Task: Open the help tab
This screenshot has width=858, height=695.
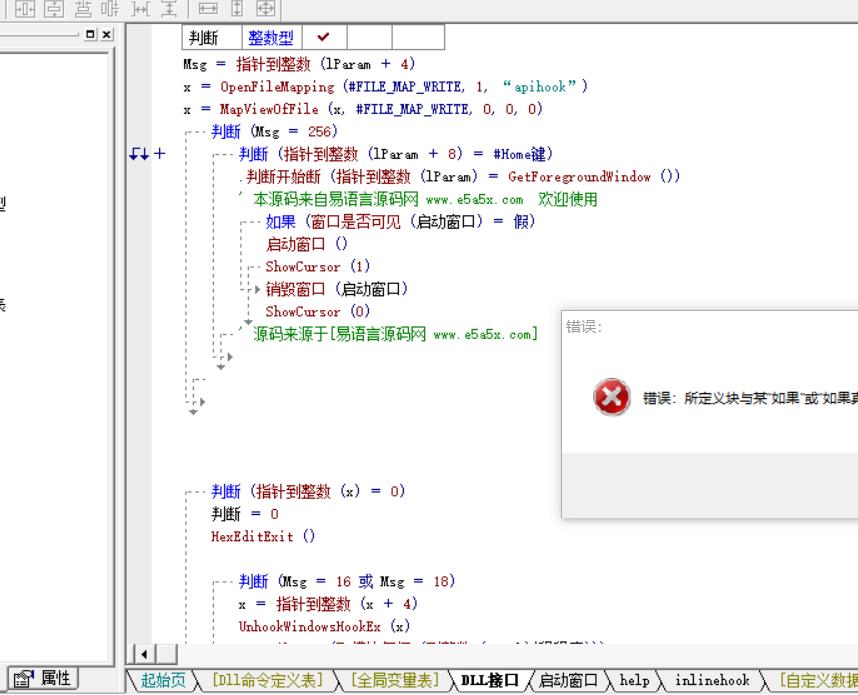Action: (634, 680)
